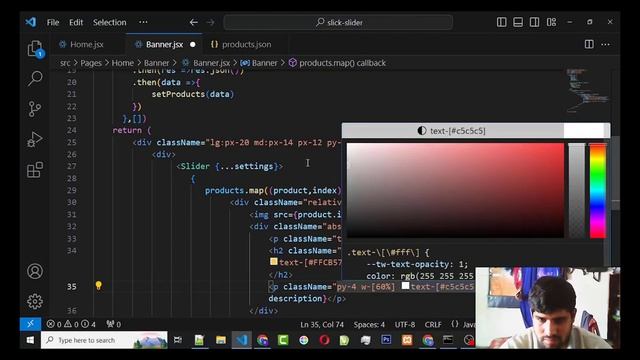640x360 pixels.
Task: Click the Type here to search box
Action: coord(104,340)
